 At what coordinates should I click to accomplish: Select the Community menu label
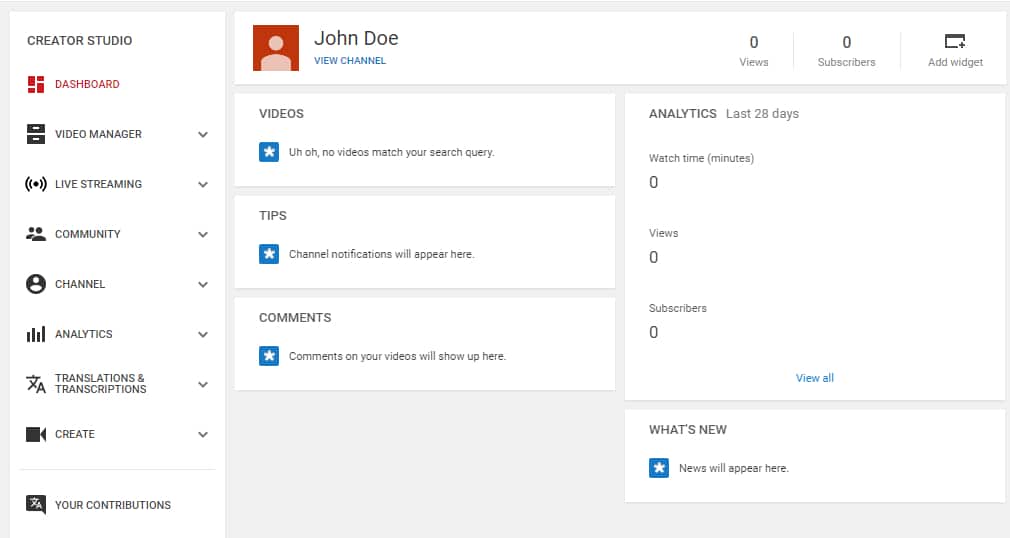88,234
